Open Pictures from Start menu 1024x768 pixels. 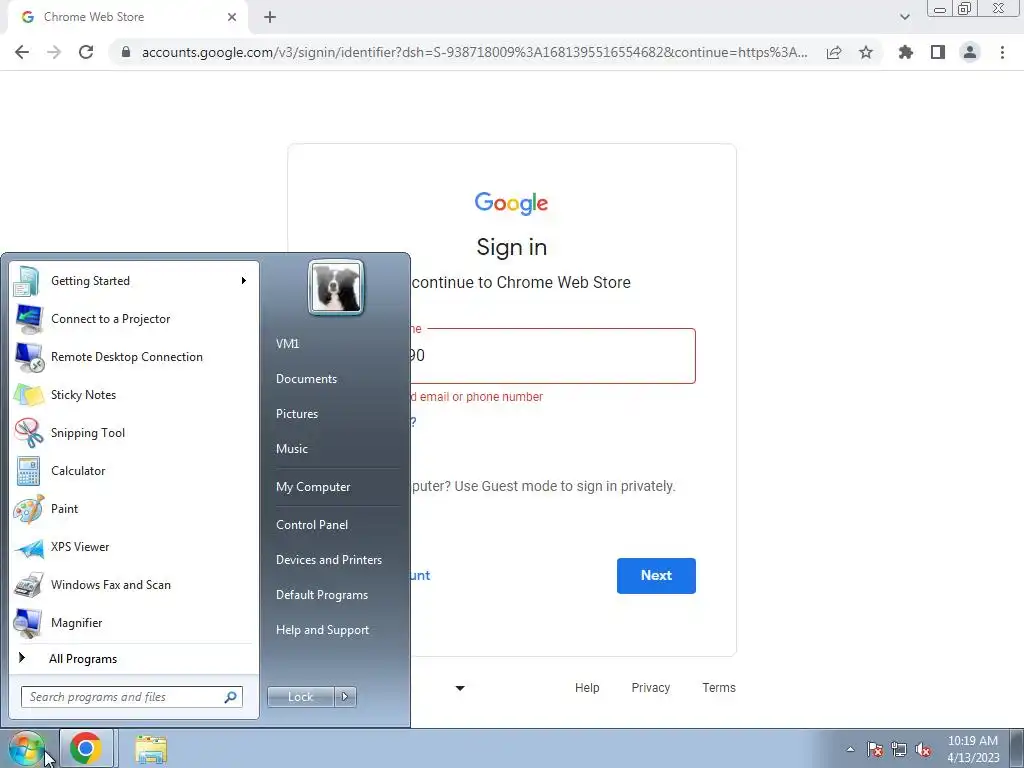coord(297,414)
